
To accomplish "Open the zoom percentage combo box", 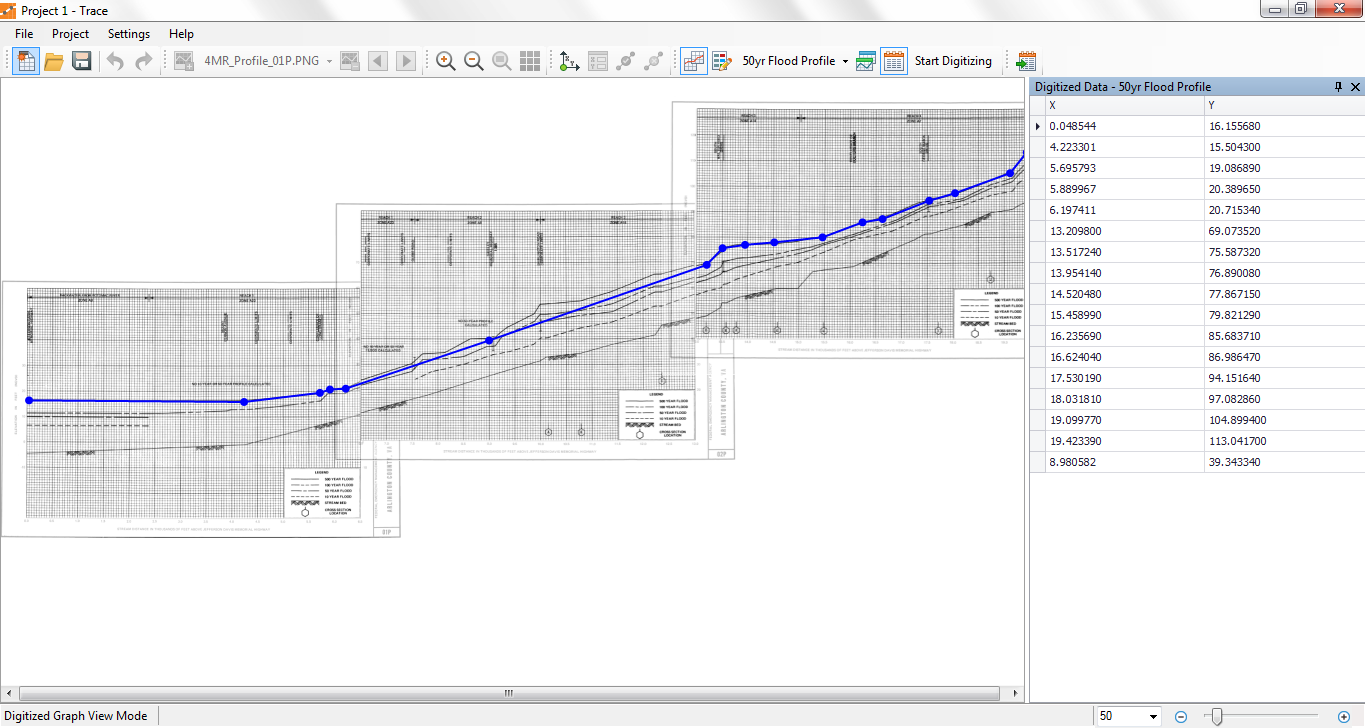I will pyautogui.click(x=1154, y=716).
